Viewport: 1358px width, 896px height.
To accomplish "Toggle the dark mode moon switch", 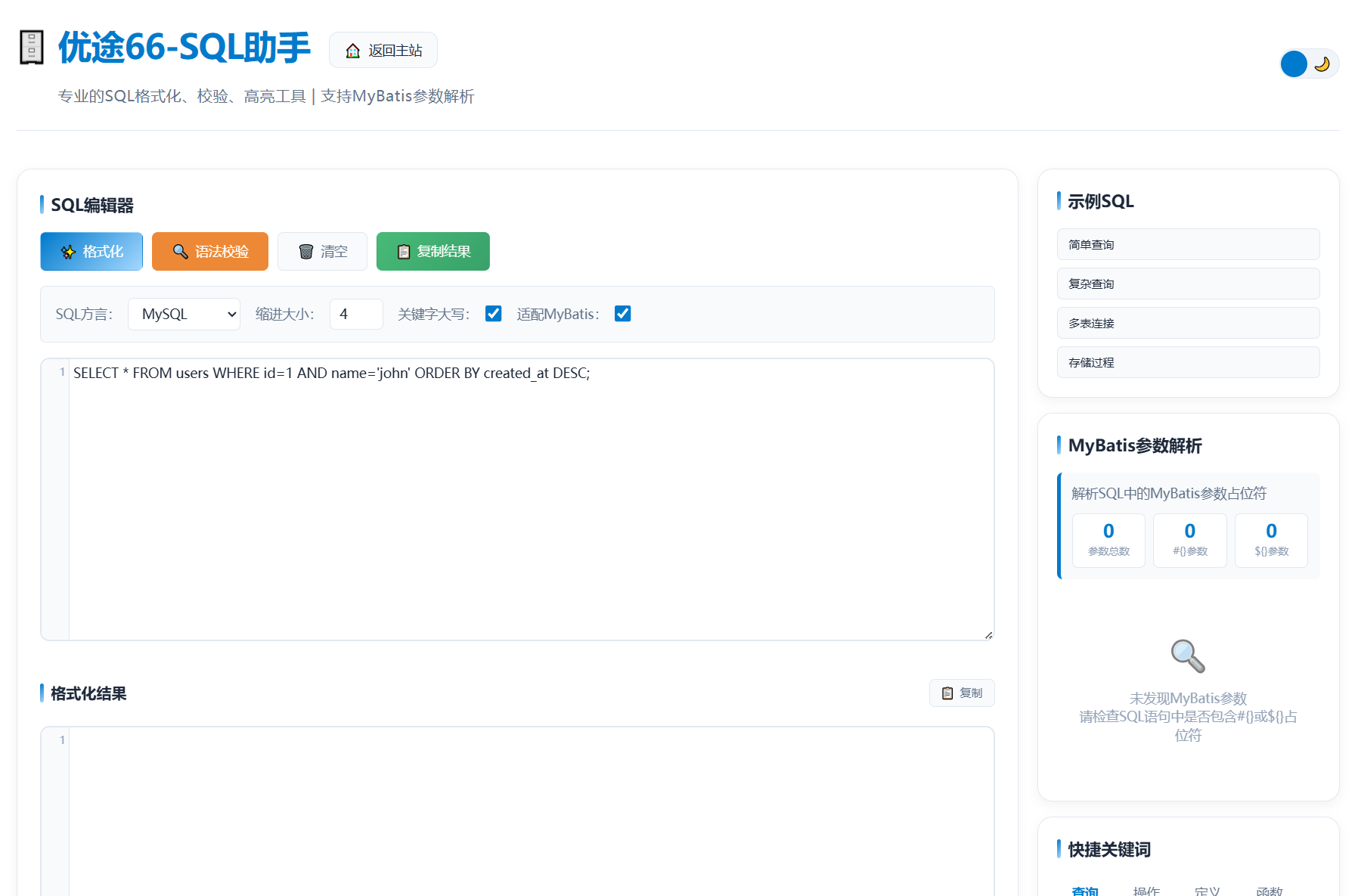I will (x=1309, y=64).
